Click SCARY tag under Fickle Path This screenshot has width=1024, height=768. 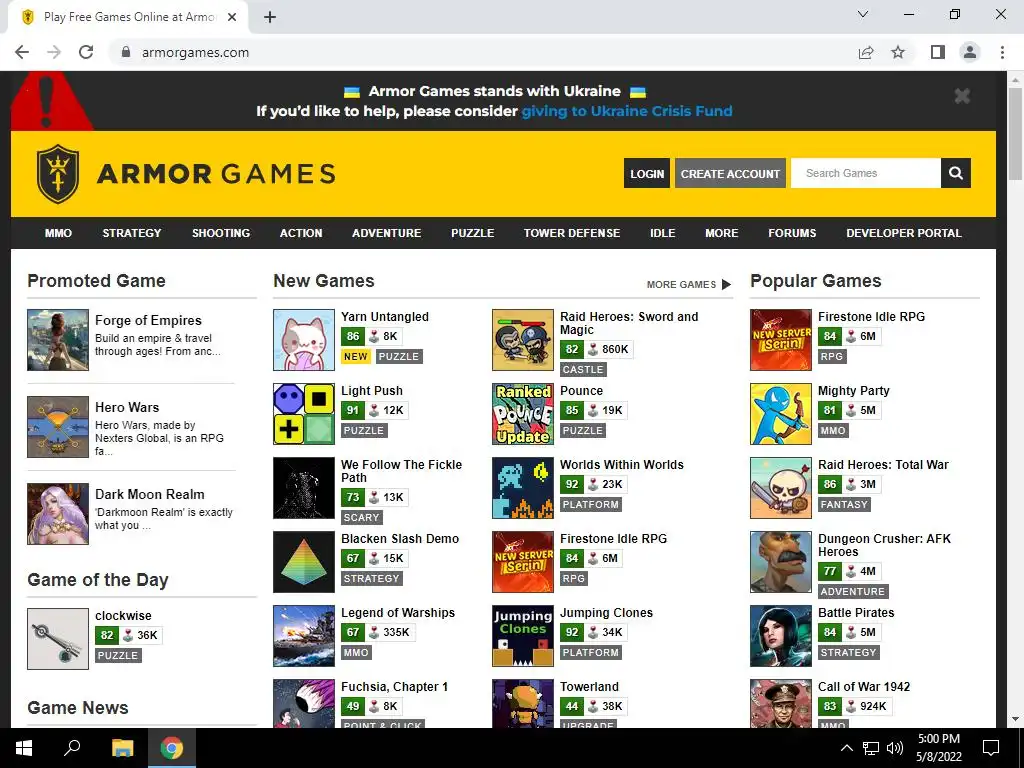[x=361, y=517]
